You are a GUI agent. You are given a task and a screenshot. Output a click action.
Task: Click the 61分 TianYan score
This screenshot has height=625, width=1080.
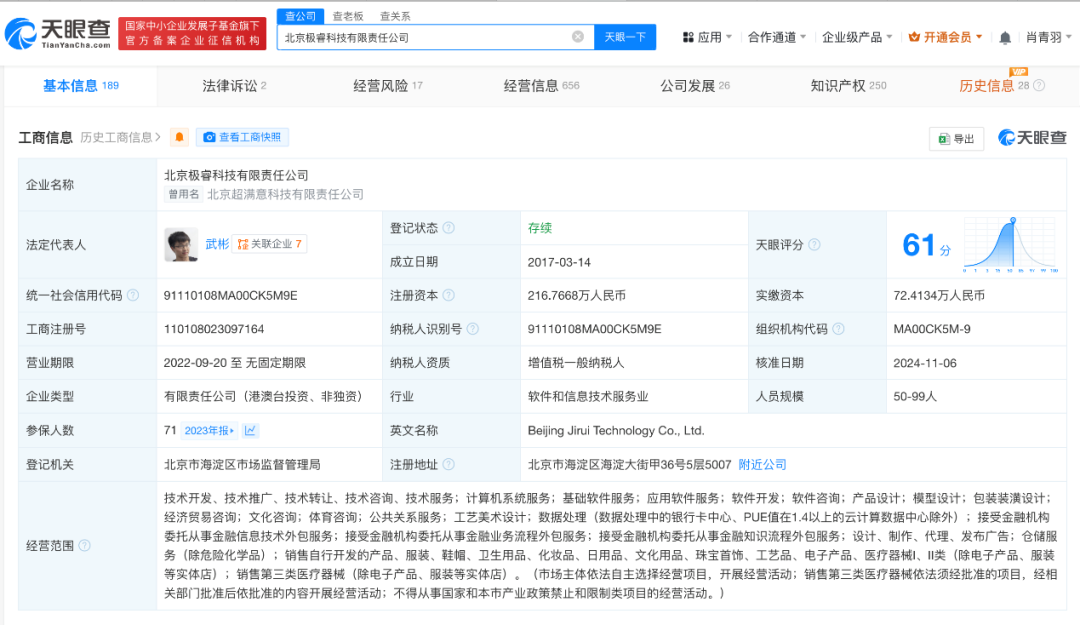926,245
